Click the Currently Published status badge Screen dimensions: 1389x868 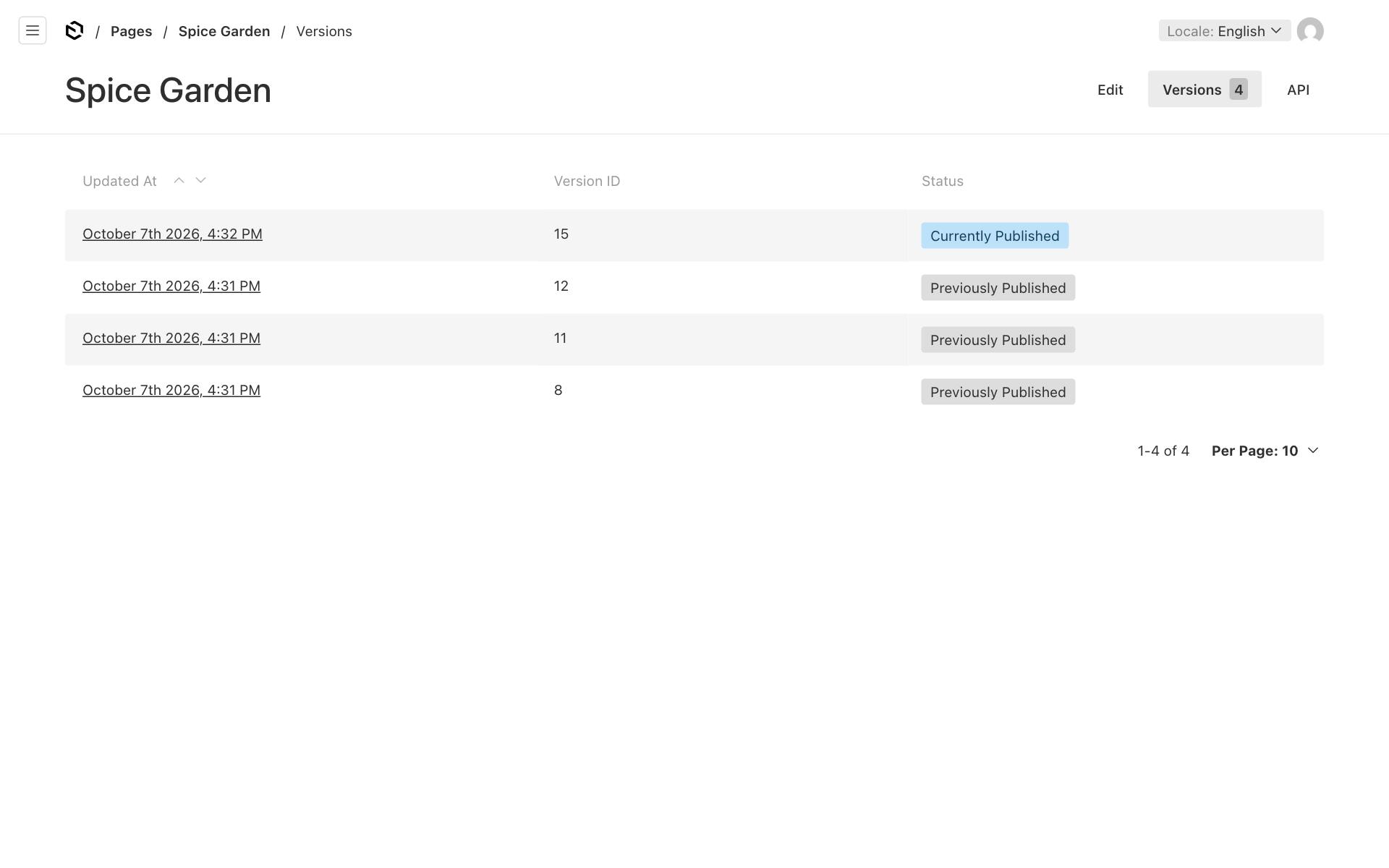pyautogui.click(x=995, y=236)
